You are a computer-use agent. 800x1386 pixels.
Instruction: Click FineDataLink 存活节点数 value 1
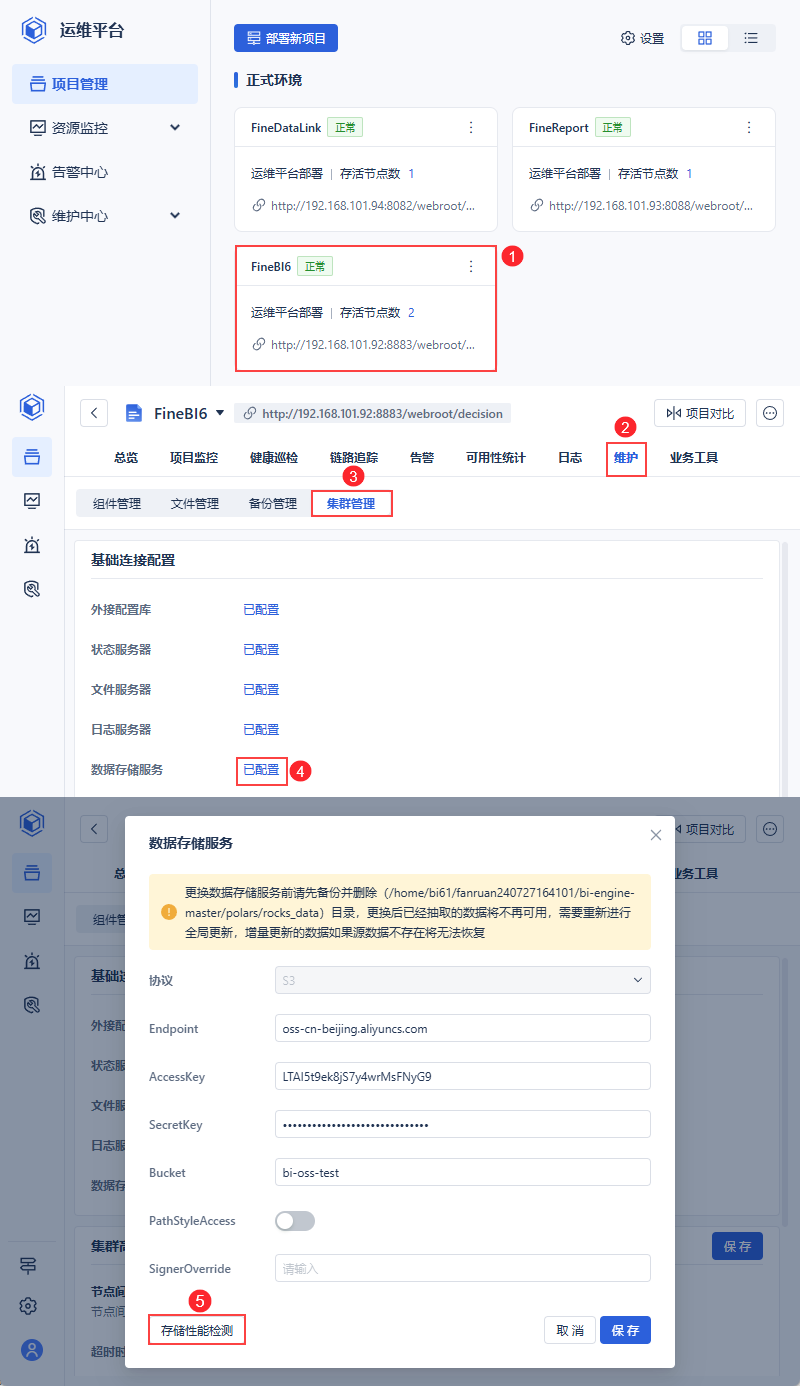[x=411, y=174]
